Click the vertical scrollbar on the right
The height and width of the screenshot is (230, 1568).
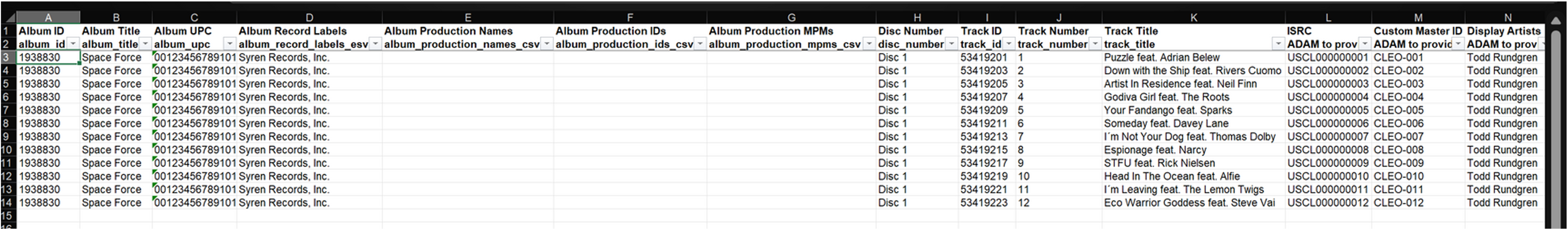(1556, 122)
